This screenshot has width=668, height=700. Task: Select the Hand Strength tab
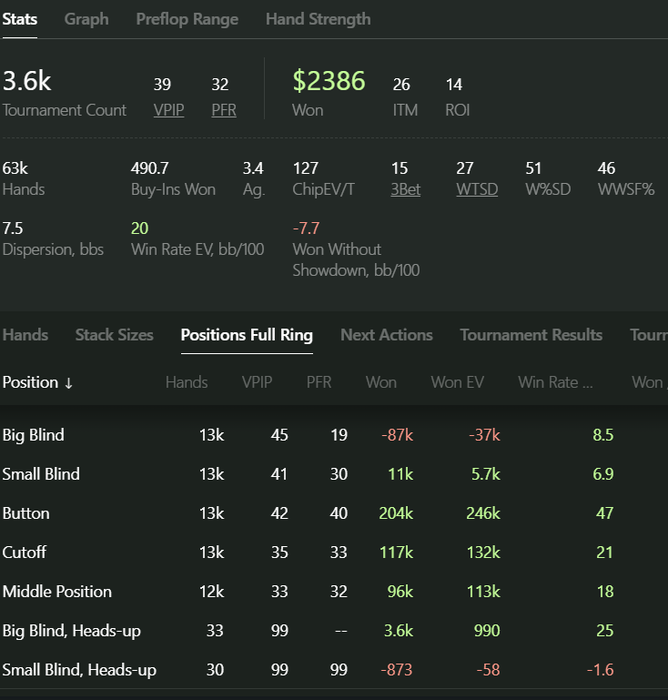coord(318,19)
